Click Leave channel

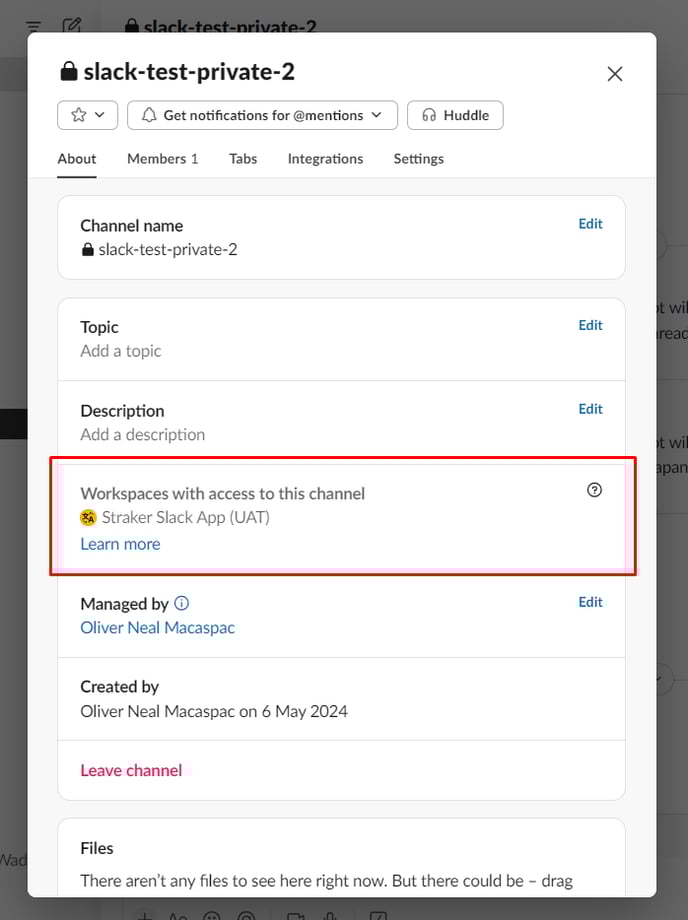click(131, 770)
